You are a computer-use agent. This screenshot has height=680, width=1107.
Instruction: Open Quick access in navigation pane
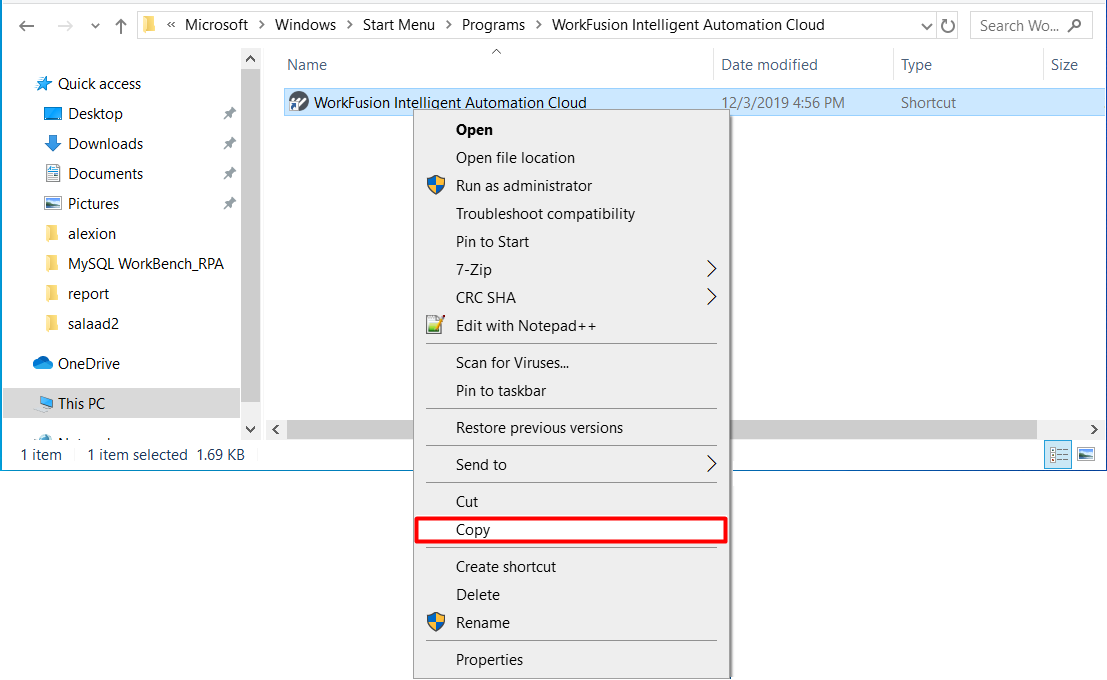pos(99,83)
